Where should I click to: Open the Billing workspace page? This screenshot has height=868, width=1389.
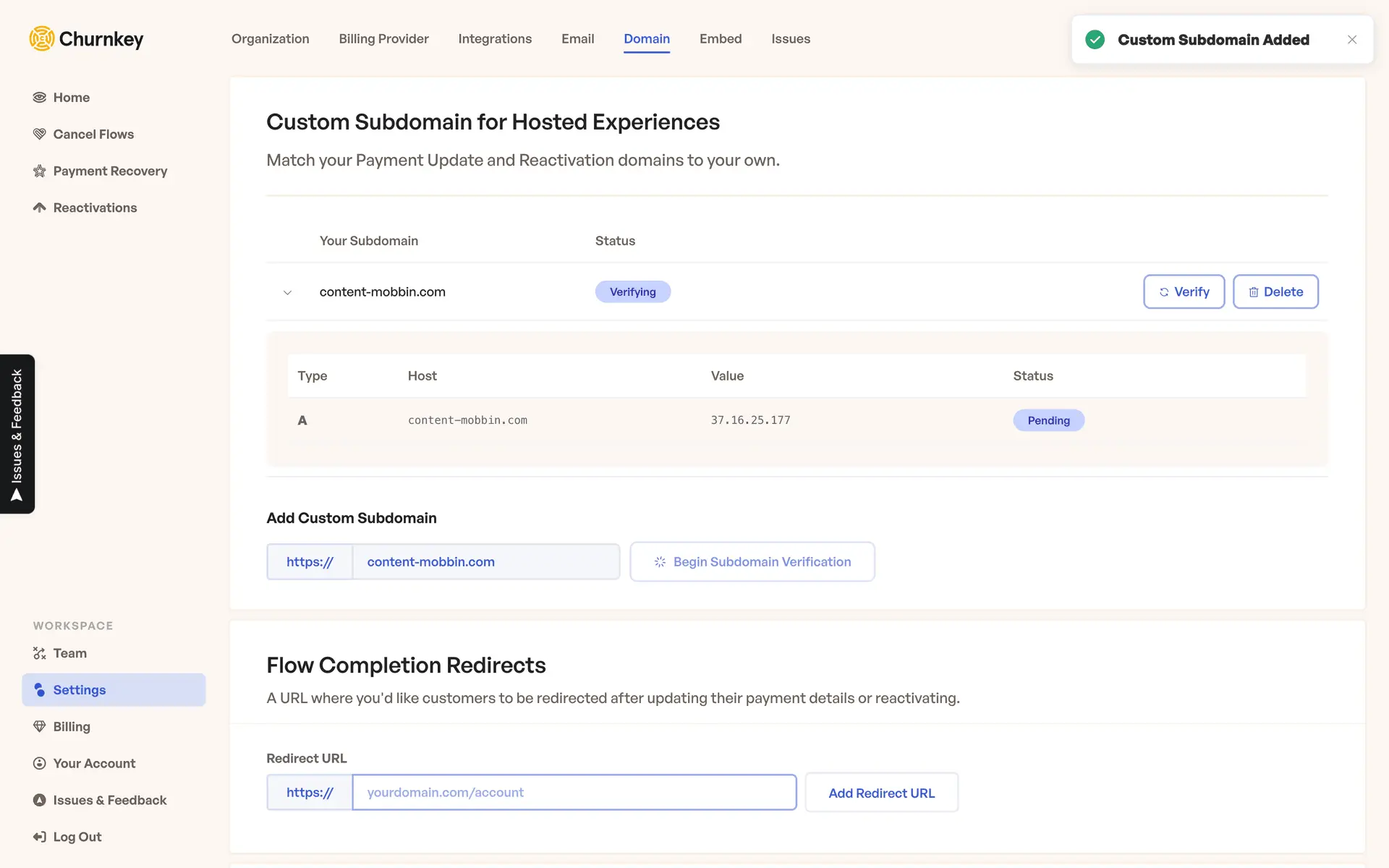point(71,727)
